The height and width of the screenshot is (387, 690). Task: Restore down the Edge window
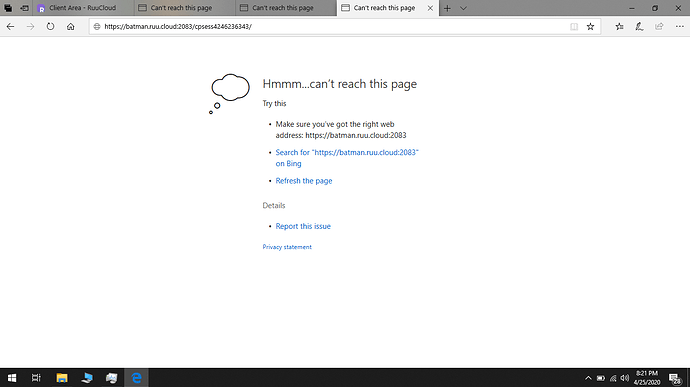[655, 8]
